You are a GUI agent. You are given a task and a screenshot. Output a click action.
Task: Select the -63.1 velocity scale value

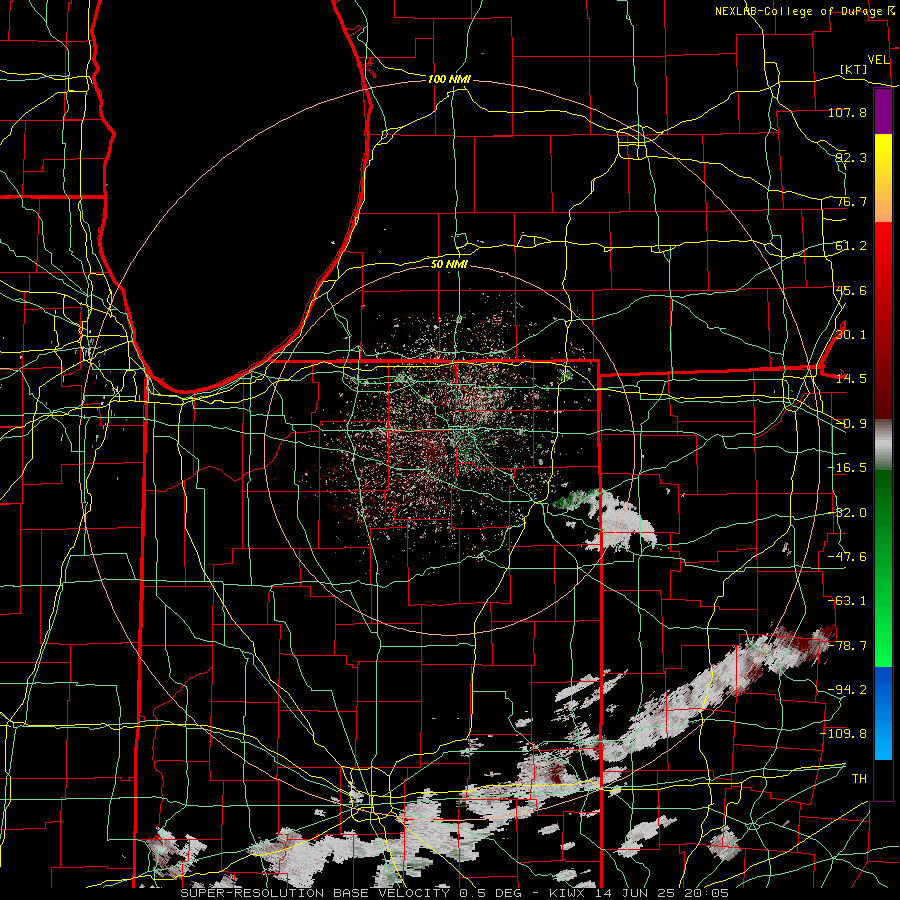point(847,601)
